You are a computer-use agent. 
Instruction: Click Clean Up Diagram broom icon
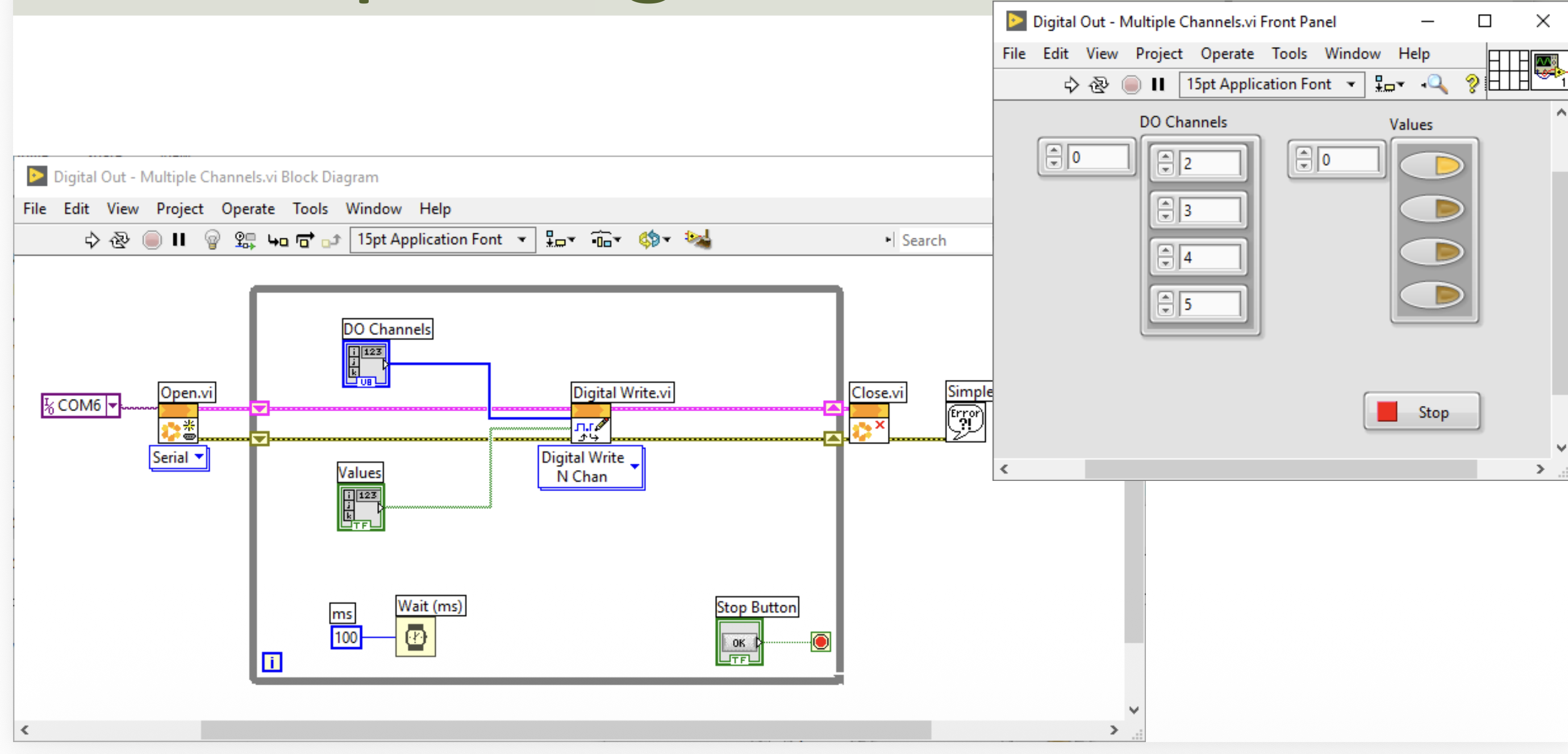[698, 239]
